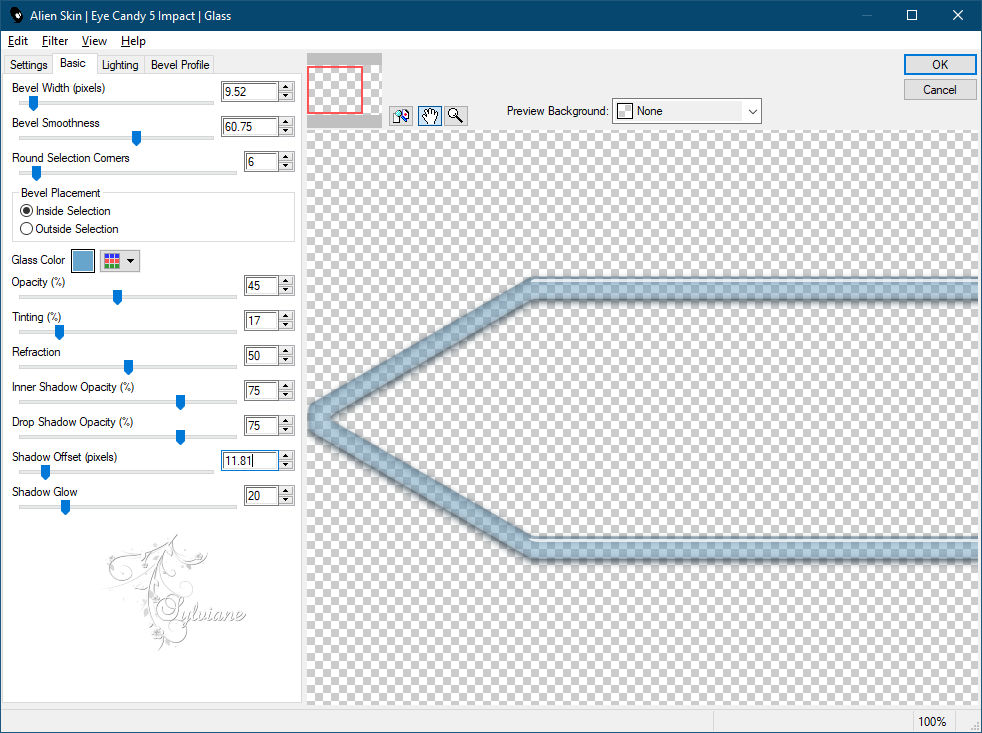This screenshot has height=733, width=982.
Task: Click the Shadow Offset slider handle
Action: click(45, 473)
